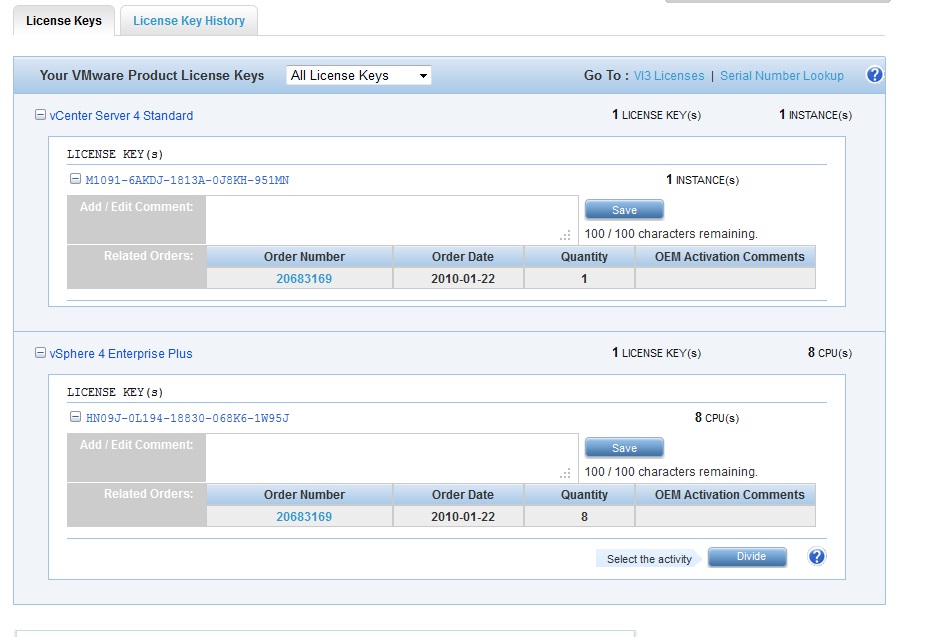Click the vSphere 4 Enterprise Plus product name

[x=121, y=354]
